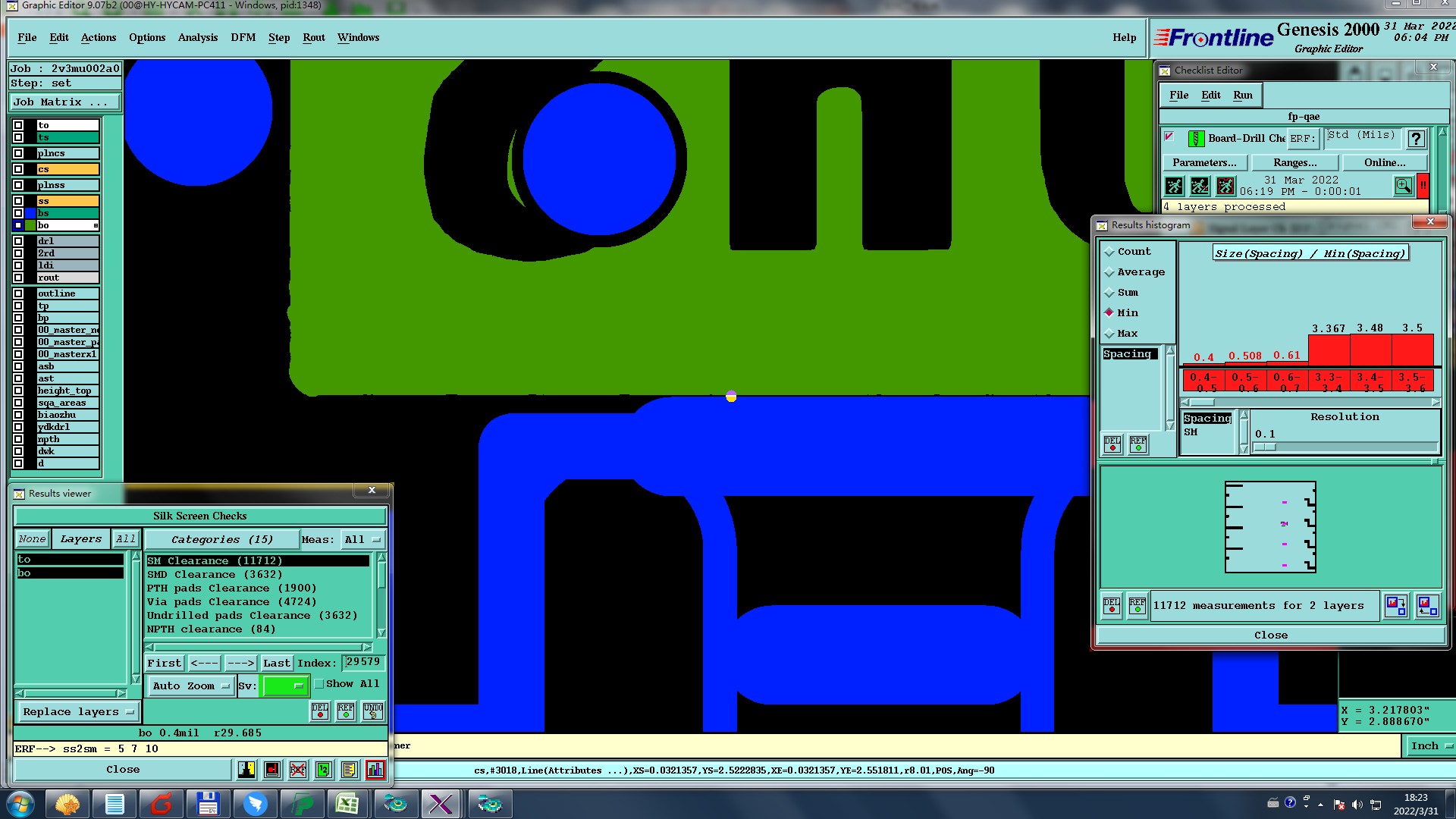Open the yellow report notes icon
This screenshot has width=1456, height=819.
tap(349, 770)
